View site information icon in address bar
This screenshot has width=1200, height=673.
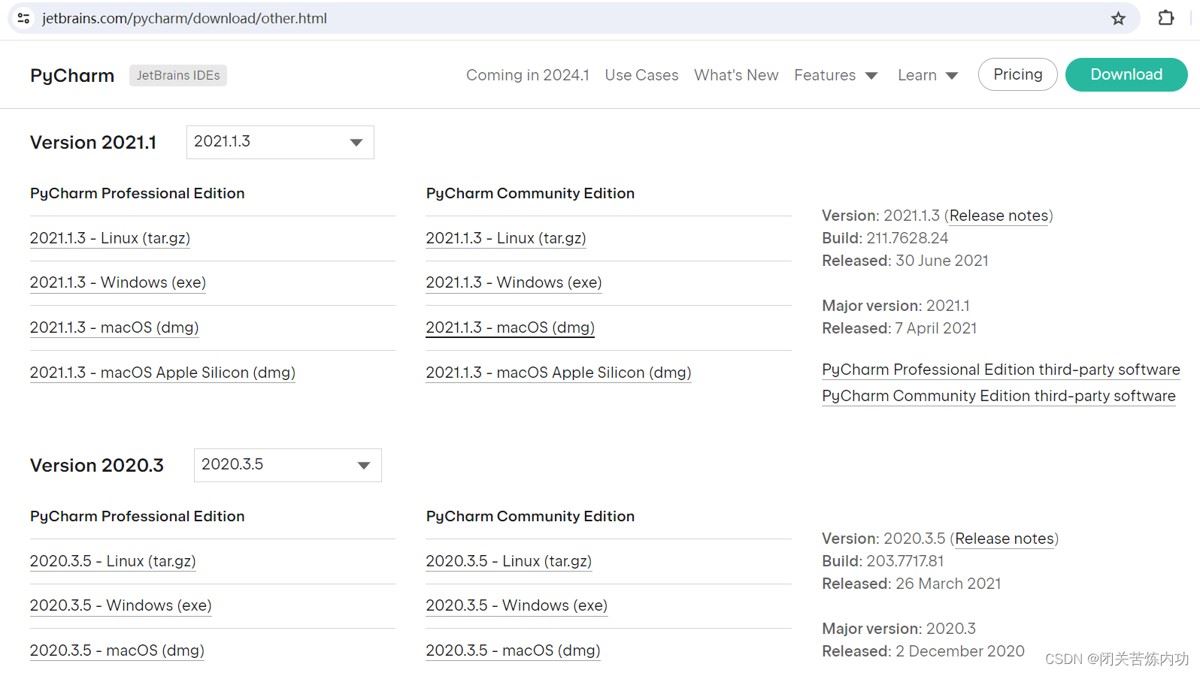24,18
